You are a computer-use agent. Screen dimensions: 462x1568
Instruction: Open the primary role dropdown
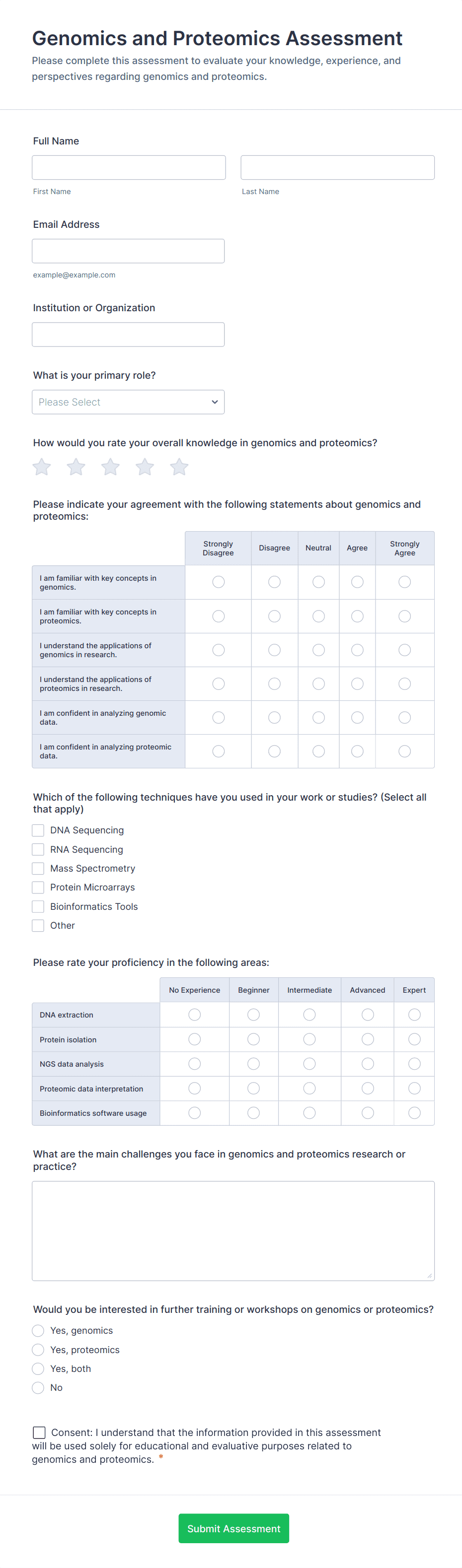[128, 403]
